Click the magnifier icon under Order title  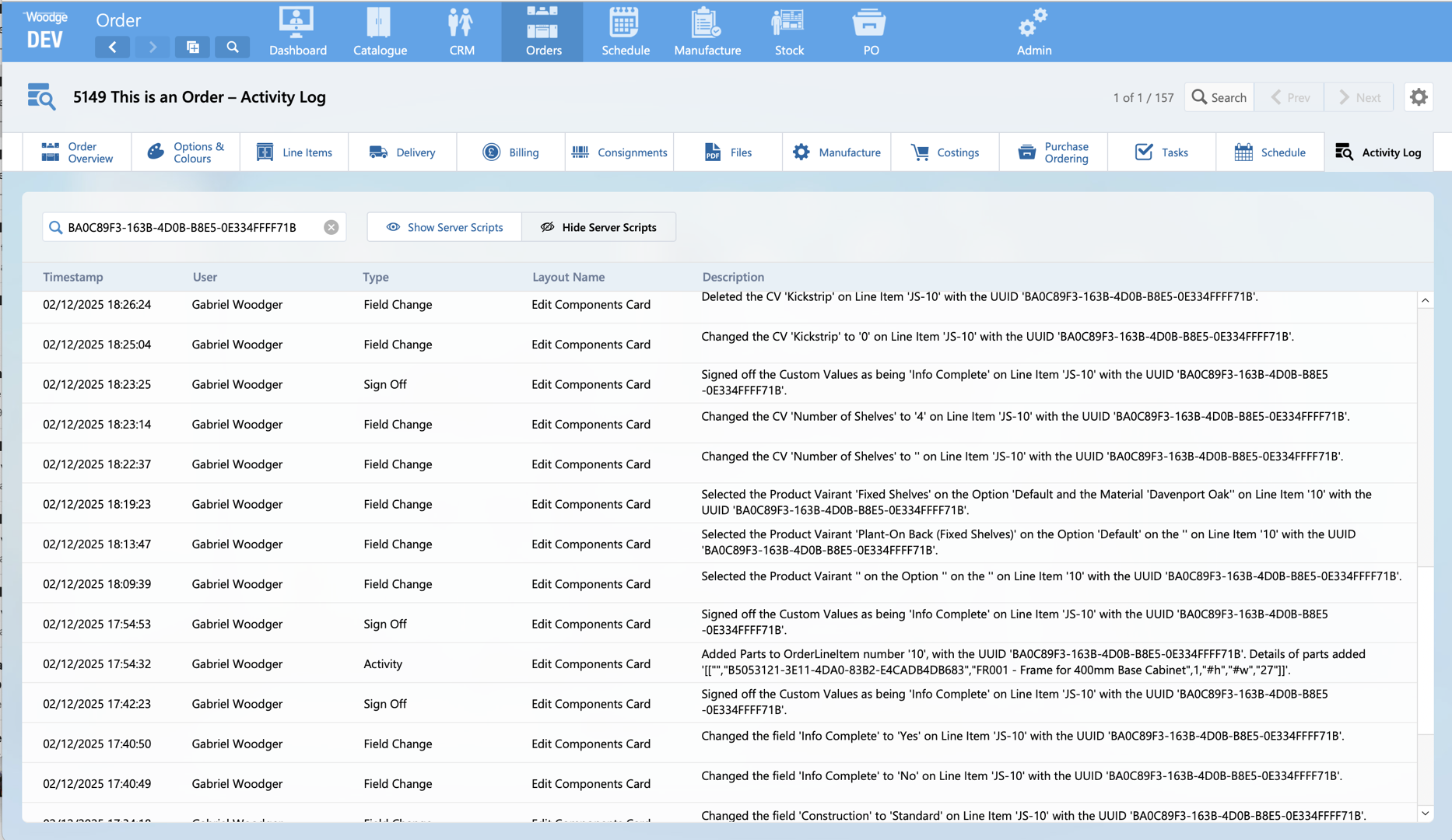pos(232,47)
